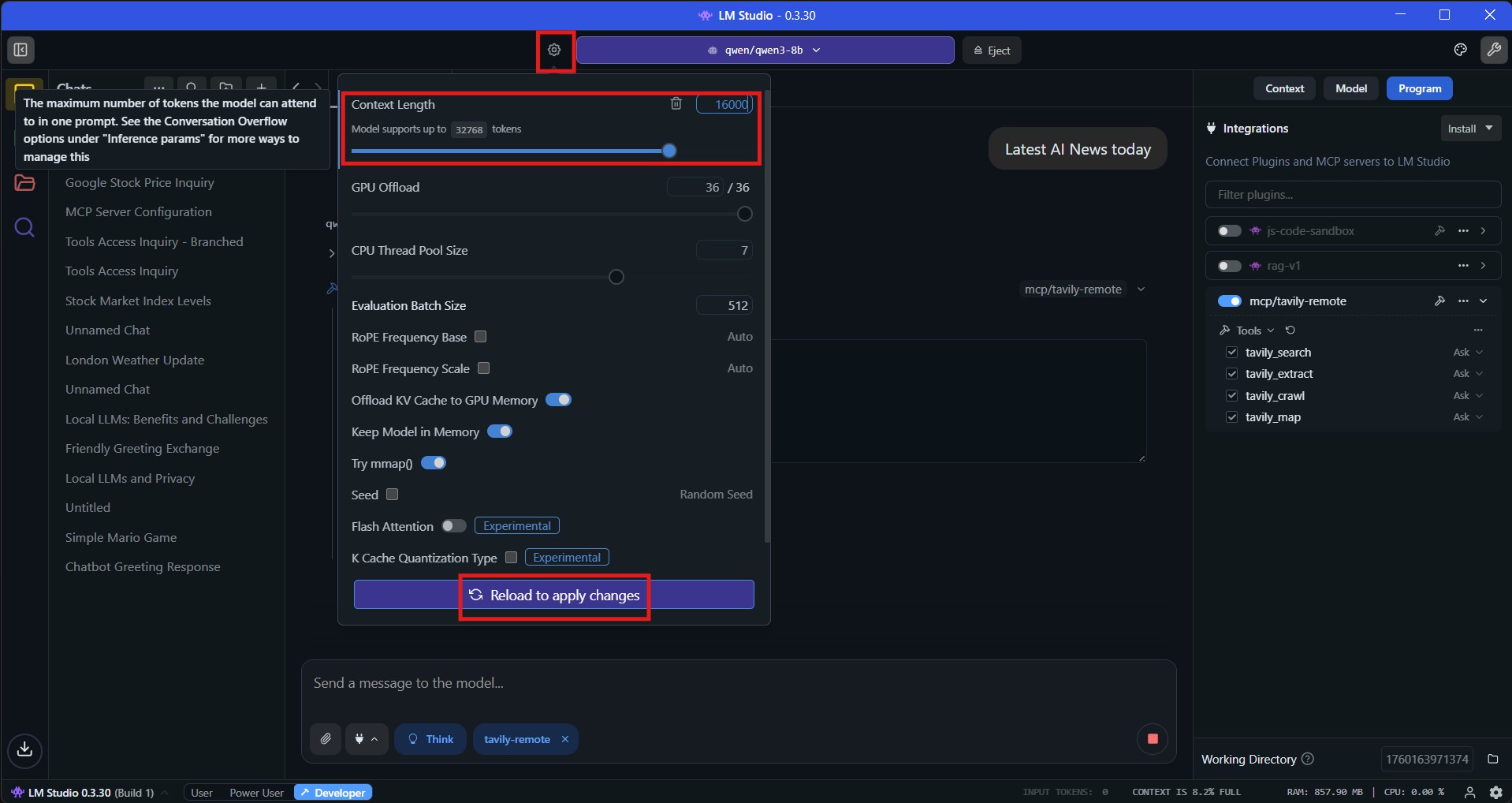Open the downloads icon in left sidebar

coord(24,749)
